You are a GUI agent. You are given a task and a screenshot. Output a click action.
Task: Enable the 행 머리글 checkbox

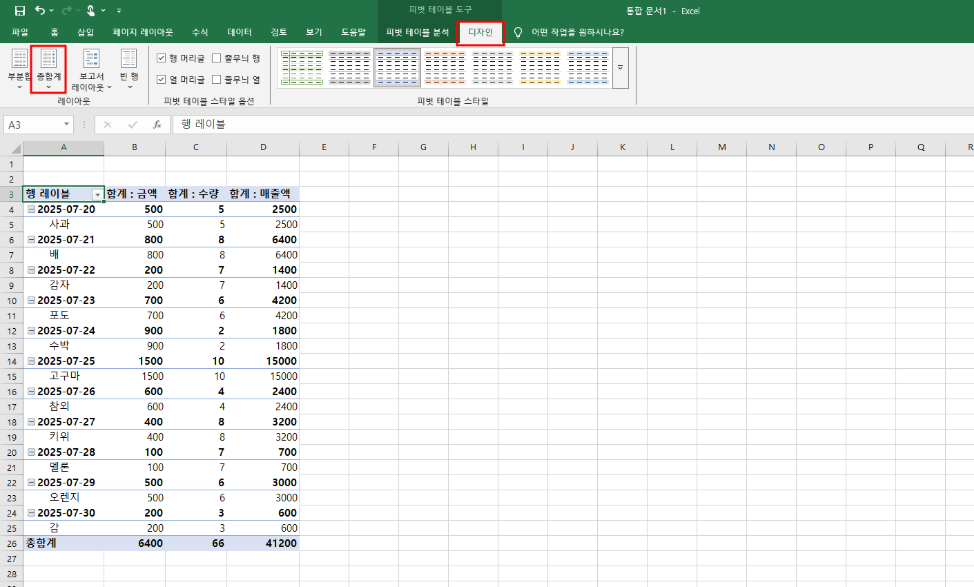coord(162,58)
